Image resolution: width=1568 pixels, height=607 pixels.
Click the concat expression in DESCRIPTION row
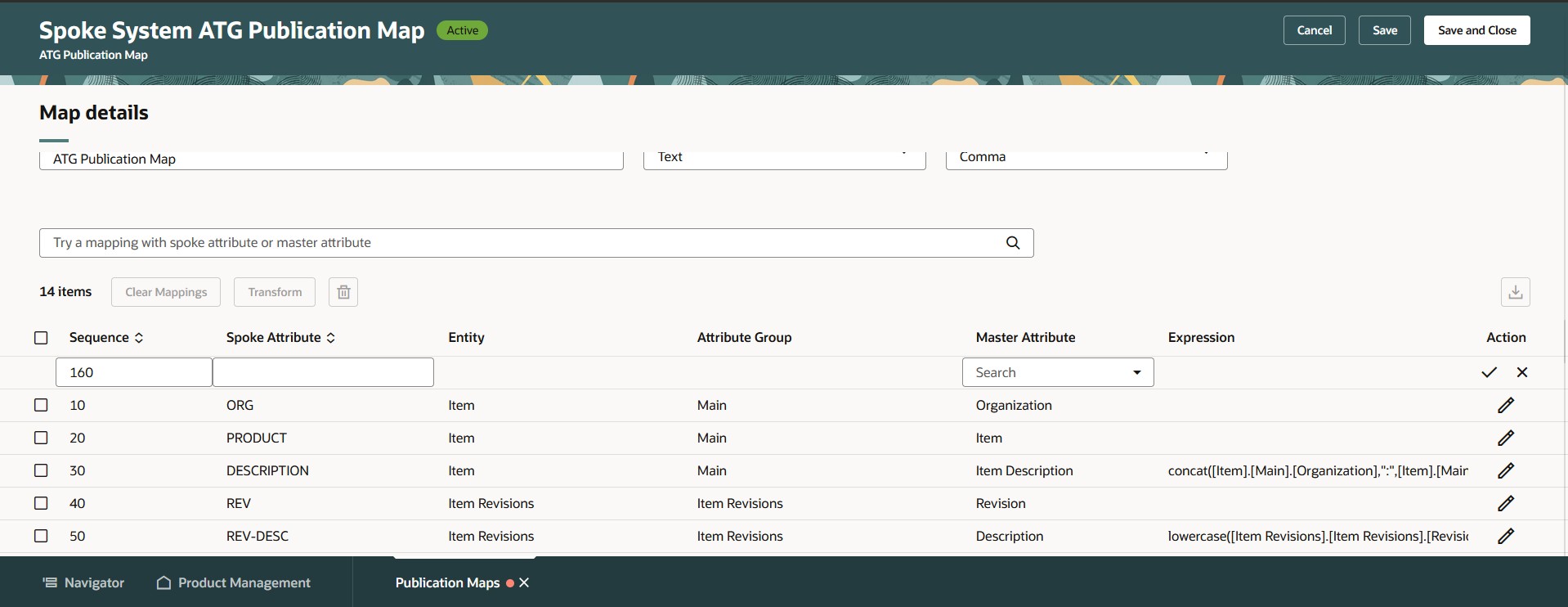click(1318, 470)
